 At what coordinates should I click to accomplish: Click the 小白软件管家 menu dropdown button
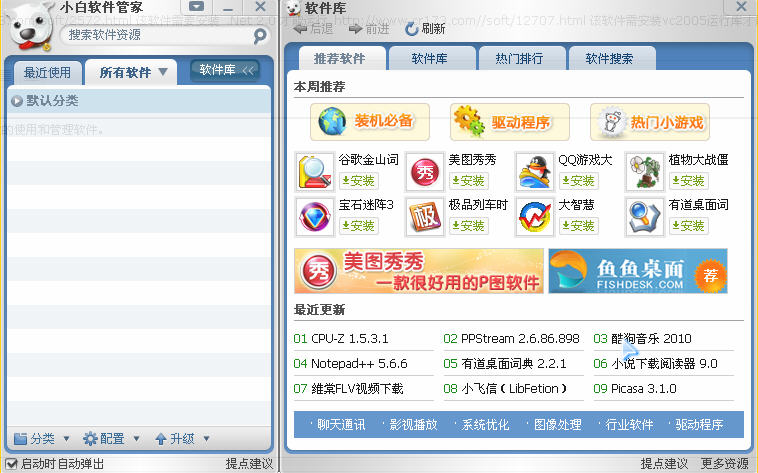pos(196,7)
